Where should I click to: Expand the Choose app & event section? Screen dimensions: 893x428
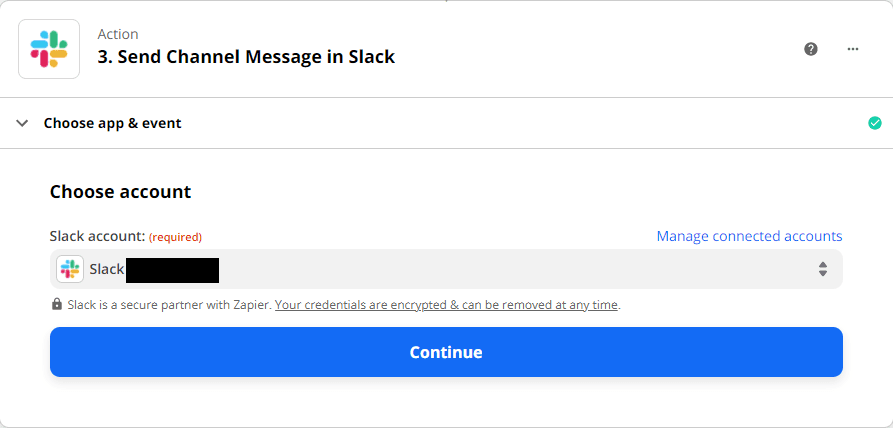[x=112, y=123]
